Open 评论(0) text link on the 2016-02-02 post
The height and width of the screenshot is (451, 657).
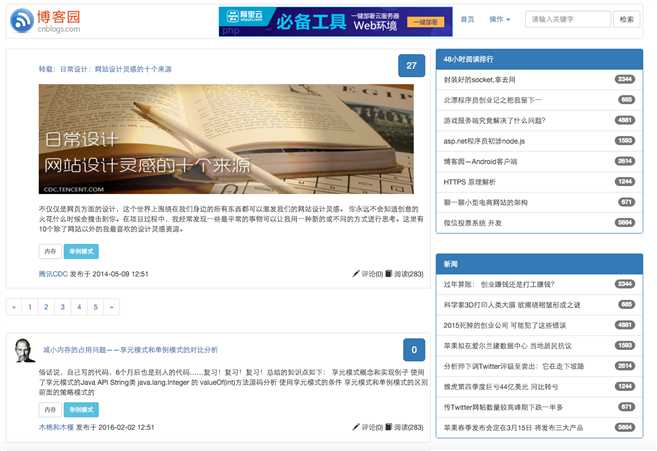click(x=372, y=427)
